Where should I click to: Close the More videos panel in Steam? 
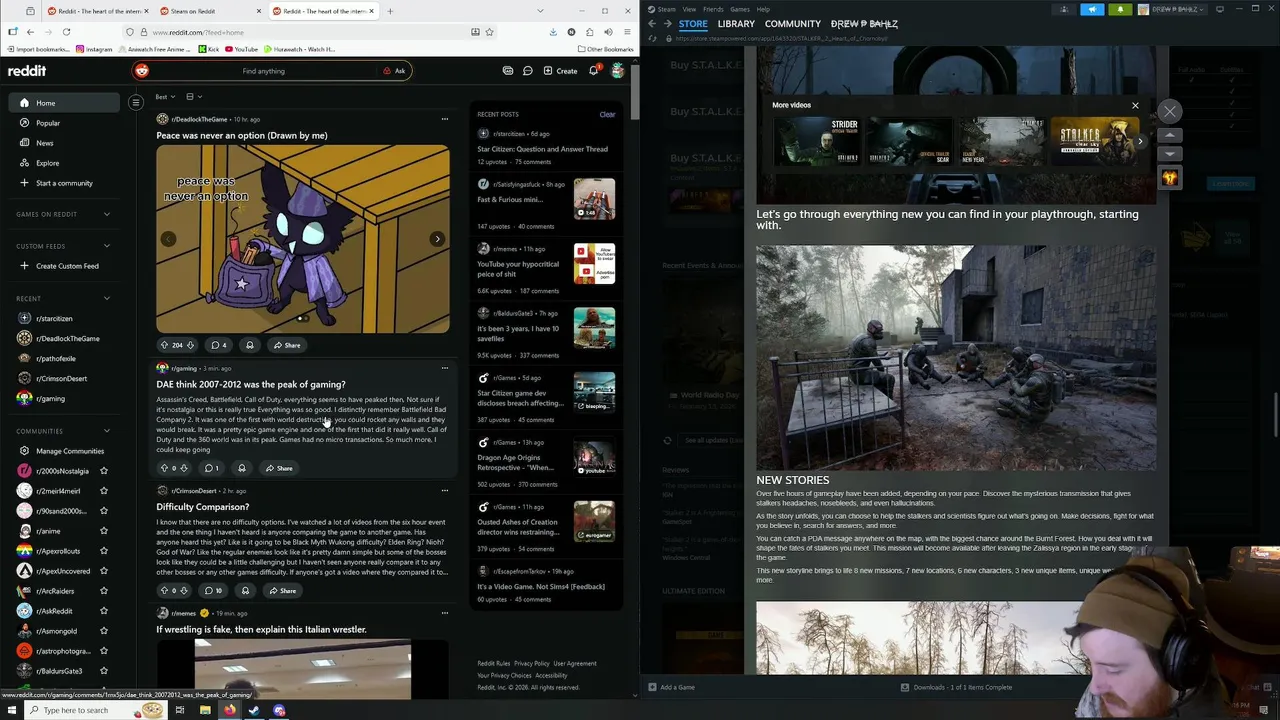click(x=1135, y=105)
